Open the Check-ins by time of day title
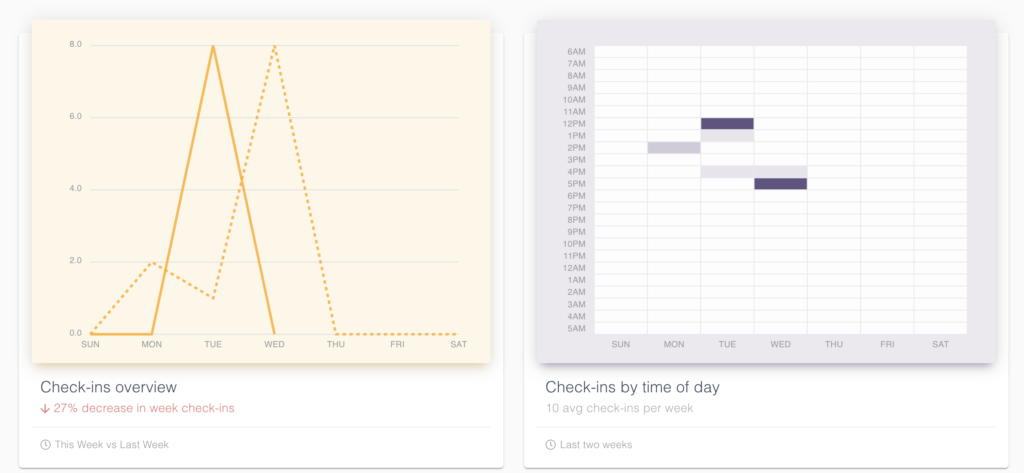The width and height of the screenshot is (1024, 473). [632, 387]
